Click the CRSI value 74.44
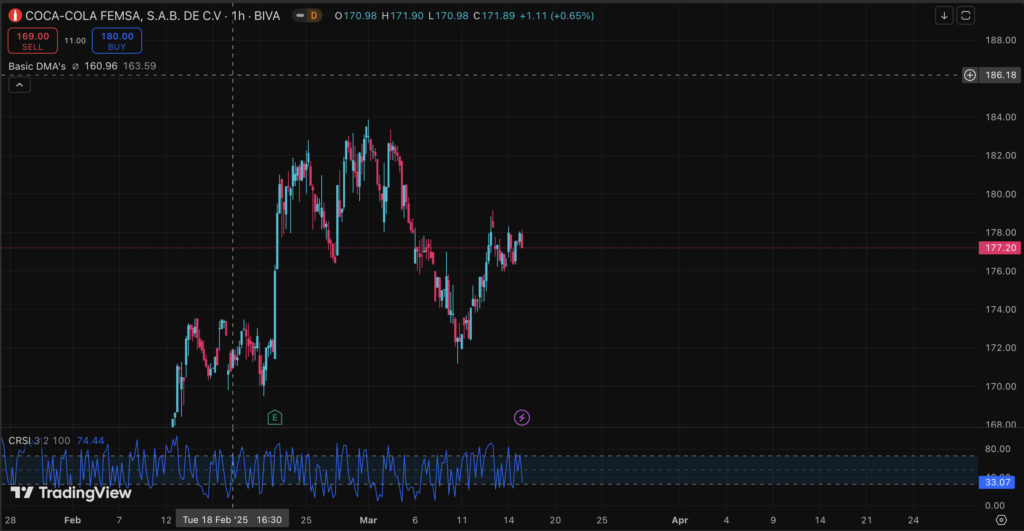Screen dimensions: 1024x531 click(x=90, y=441)
